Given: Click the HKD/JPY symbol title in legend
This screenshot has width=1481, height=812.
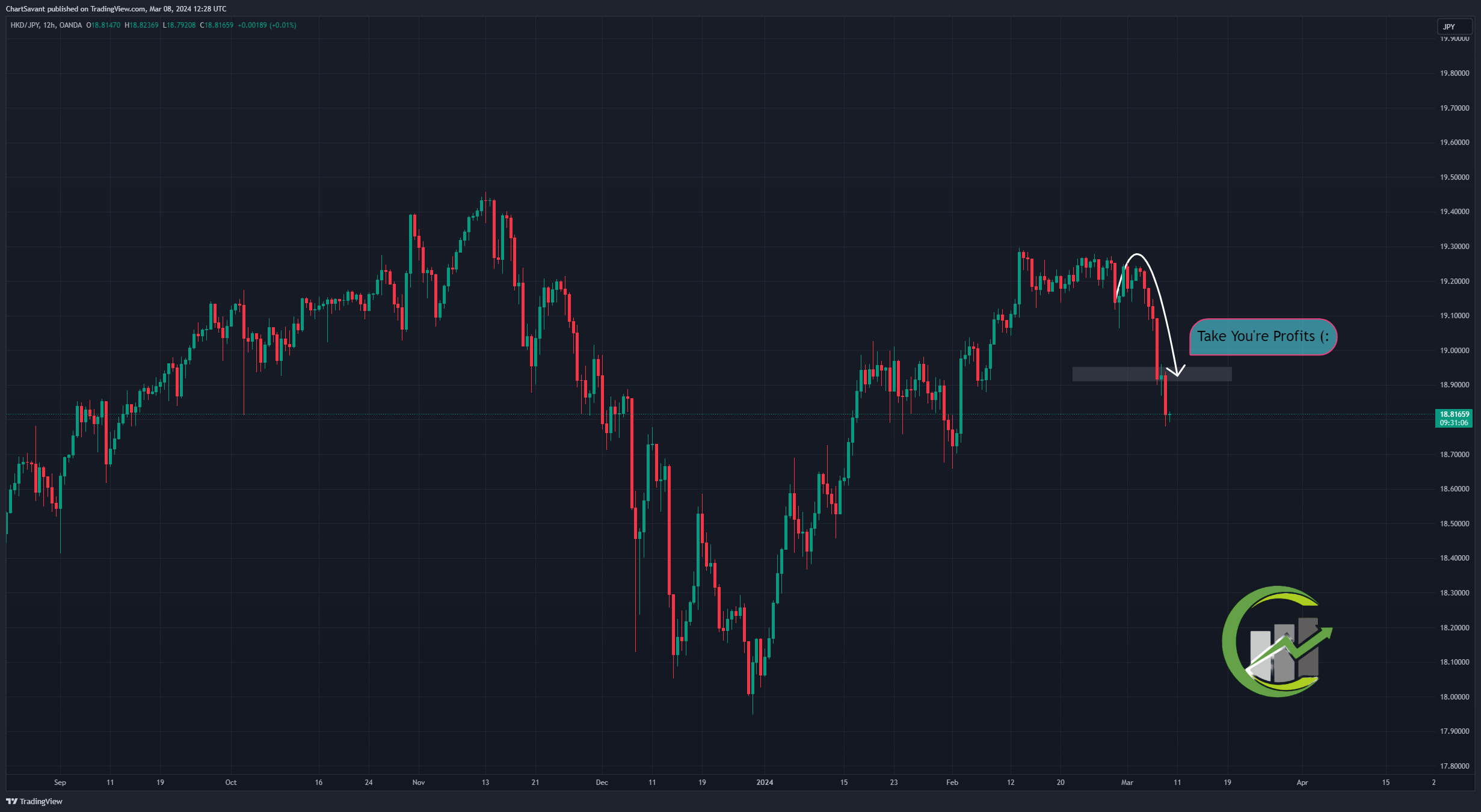Looking at the screenshot, I should click(25, 25).
